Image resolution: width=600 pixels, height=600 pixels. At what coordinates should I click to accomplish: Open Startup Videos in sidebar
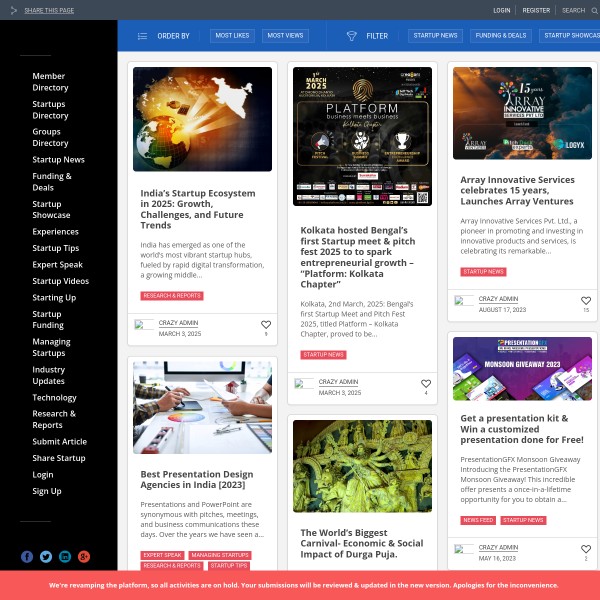(x=60, y=281)
